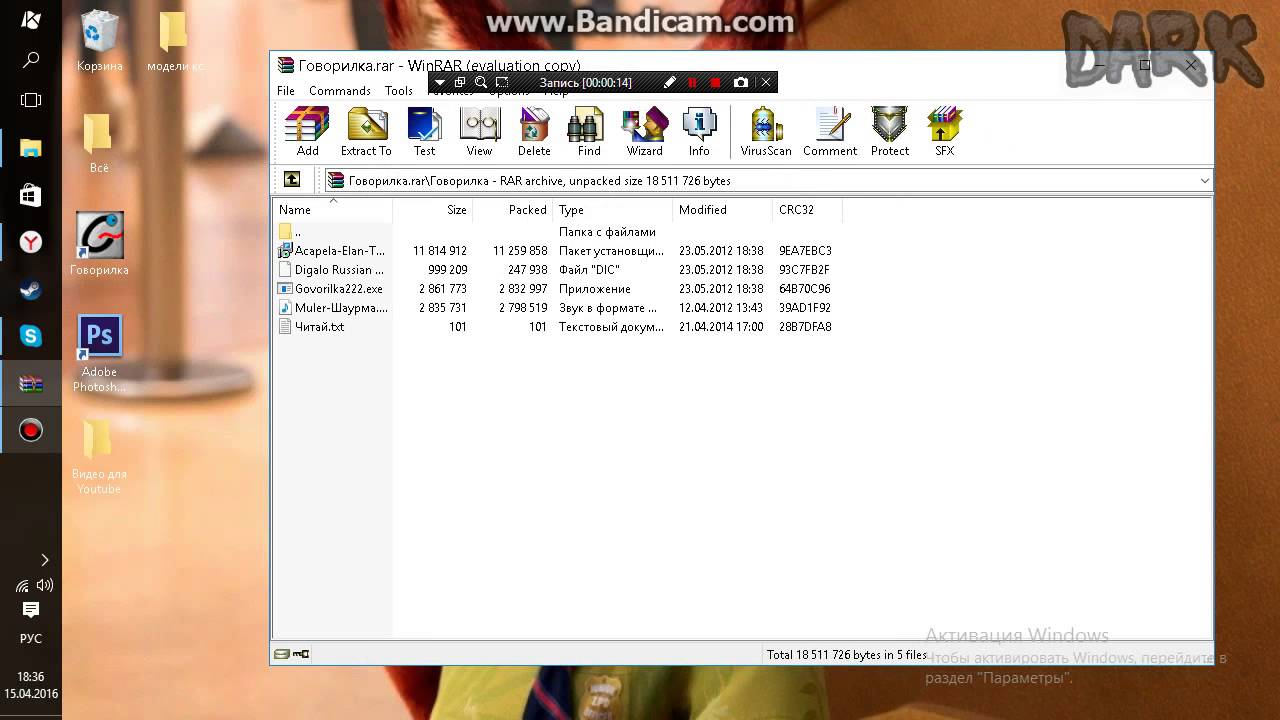
Task: Click the Delete toolbar icon
Action: click(x=534, y=132)
